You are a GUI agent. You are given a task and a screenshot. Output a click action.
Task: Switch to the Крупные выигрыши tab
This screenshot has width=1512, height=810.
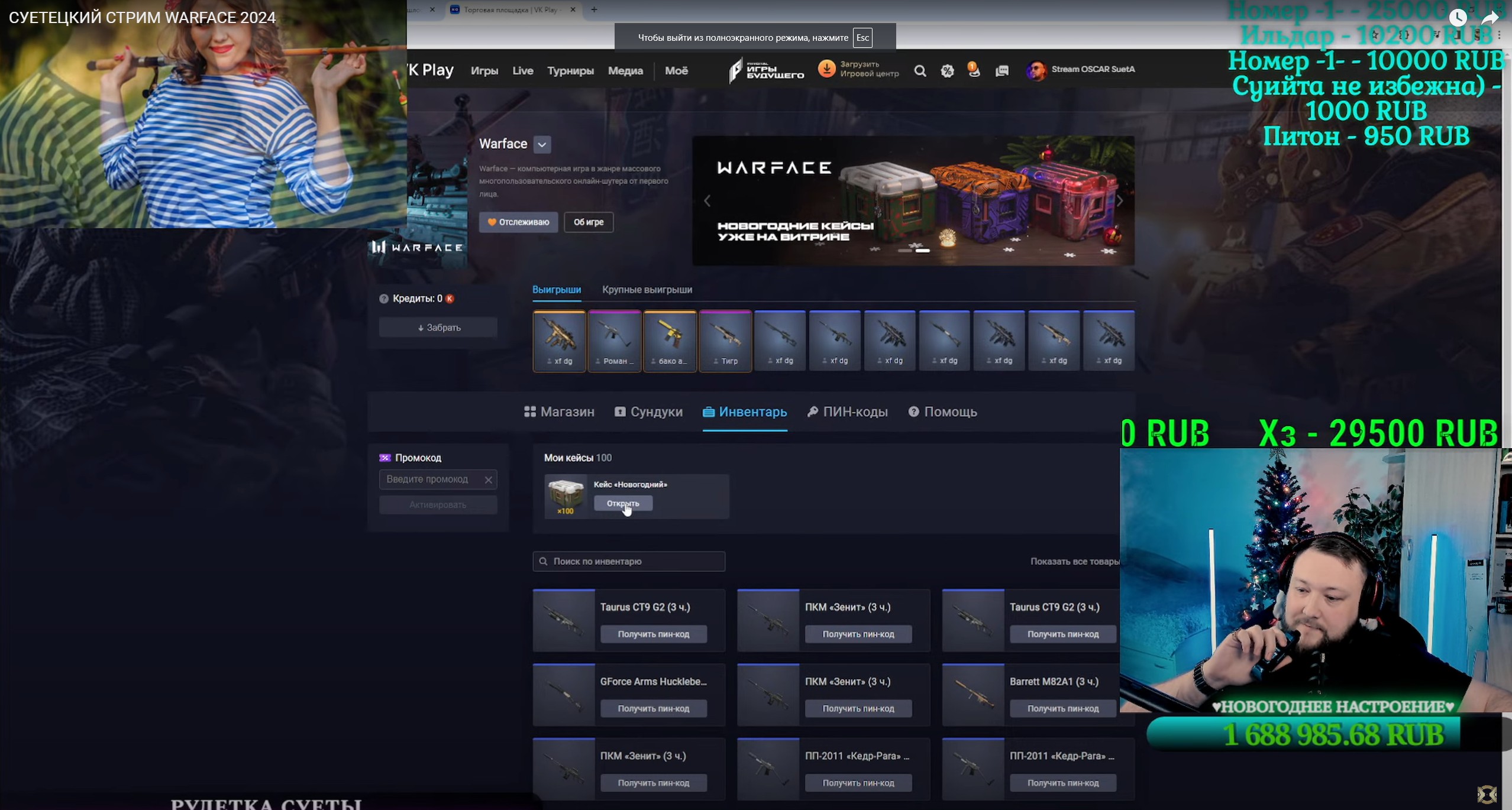coord(647,290)
